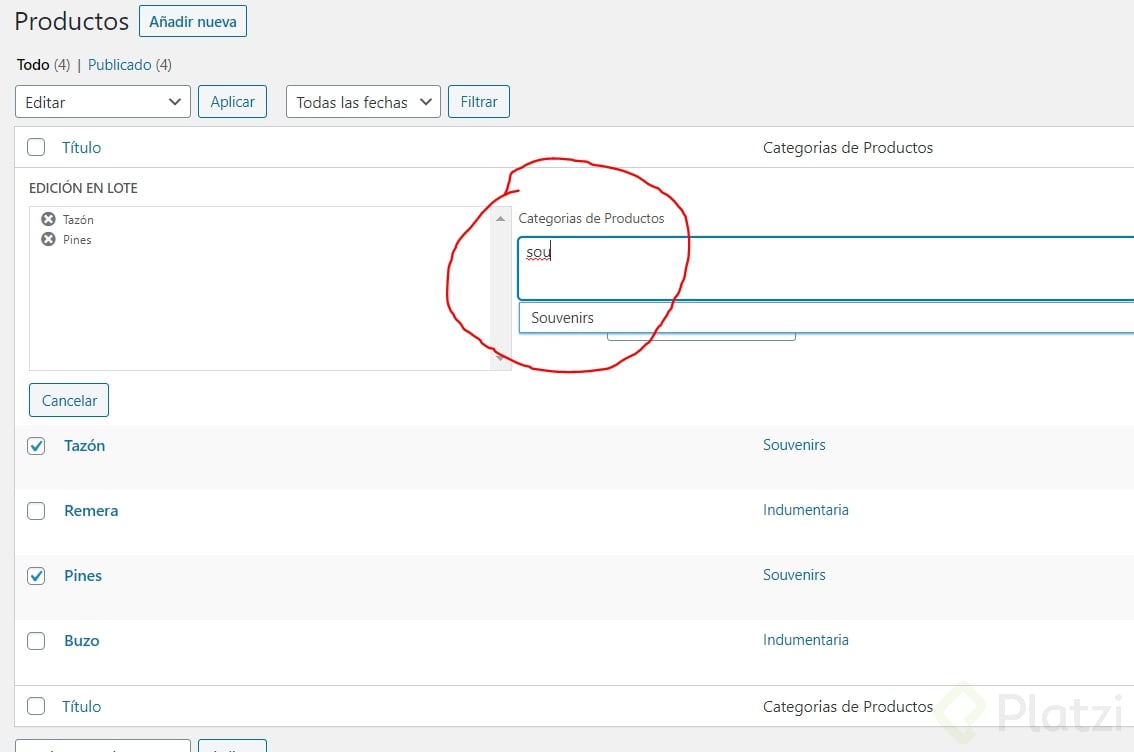
Task: Open the Remera product link
Action: point(91,510)
